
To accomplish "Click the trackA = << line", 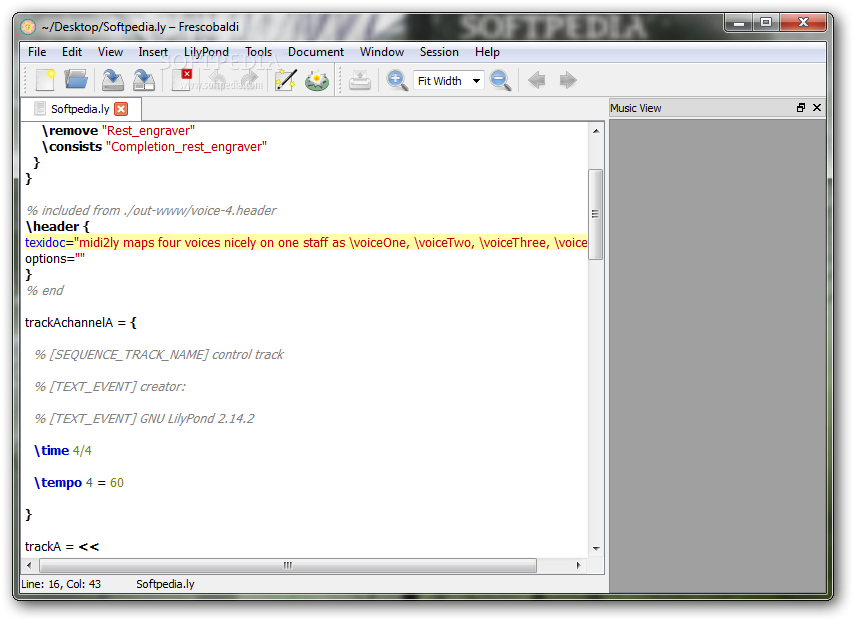I will pos(62,546).
